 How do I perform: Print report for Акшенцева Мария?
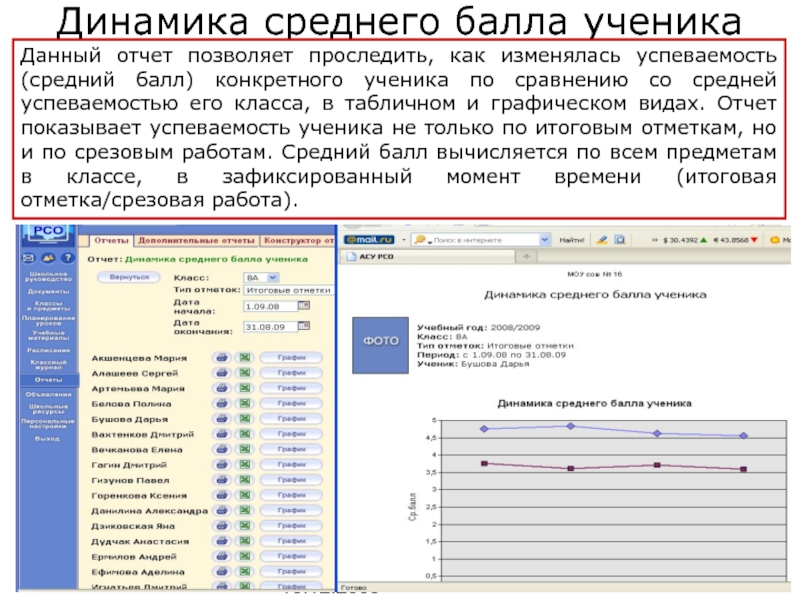tap(222, 358)
